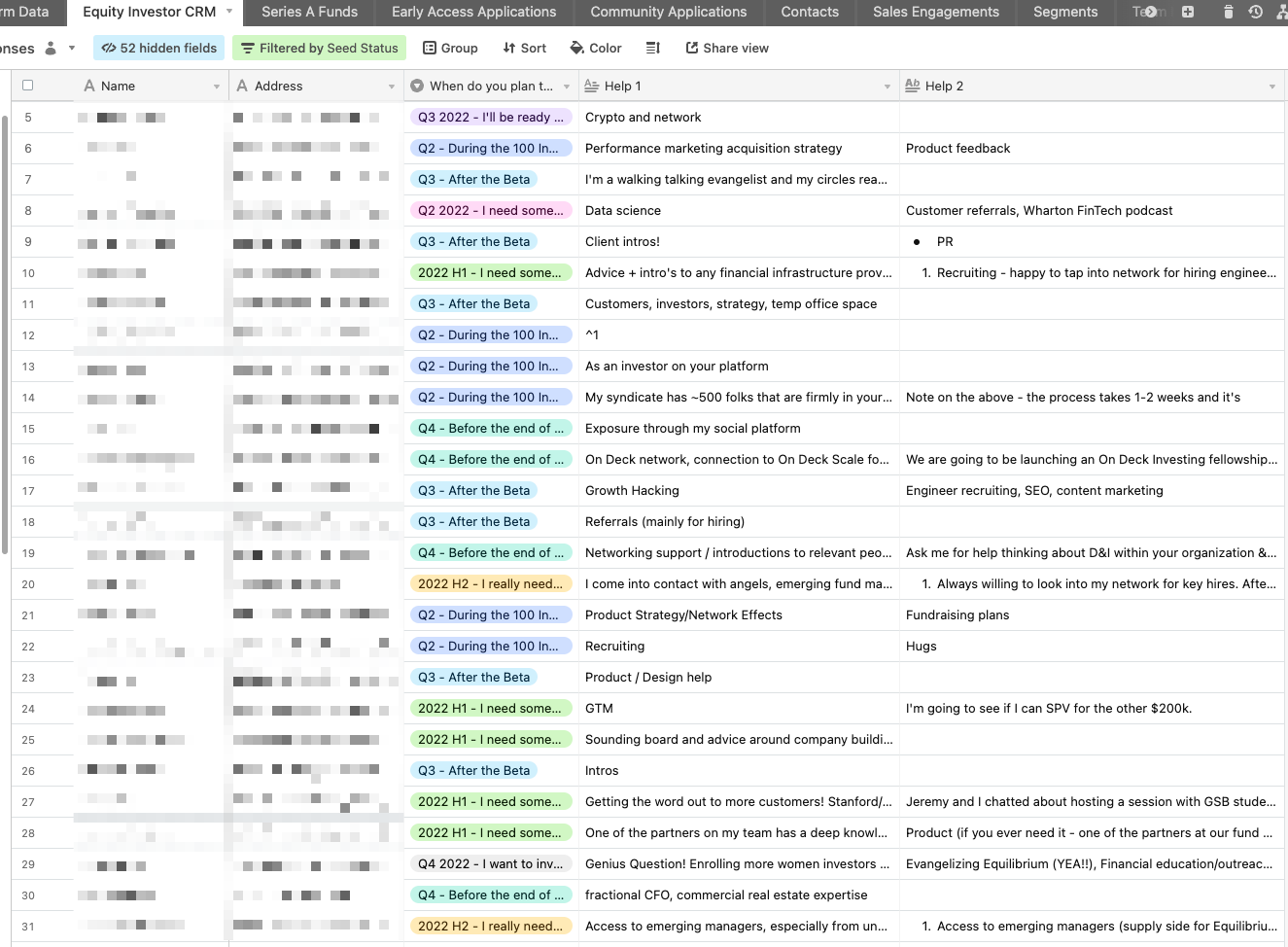1288x947 pixels.
Task: Switch to the Sales Engagements tab
Action: click(935, 12)
